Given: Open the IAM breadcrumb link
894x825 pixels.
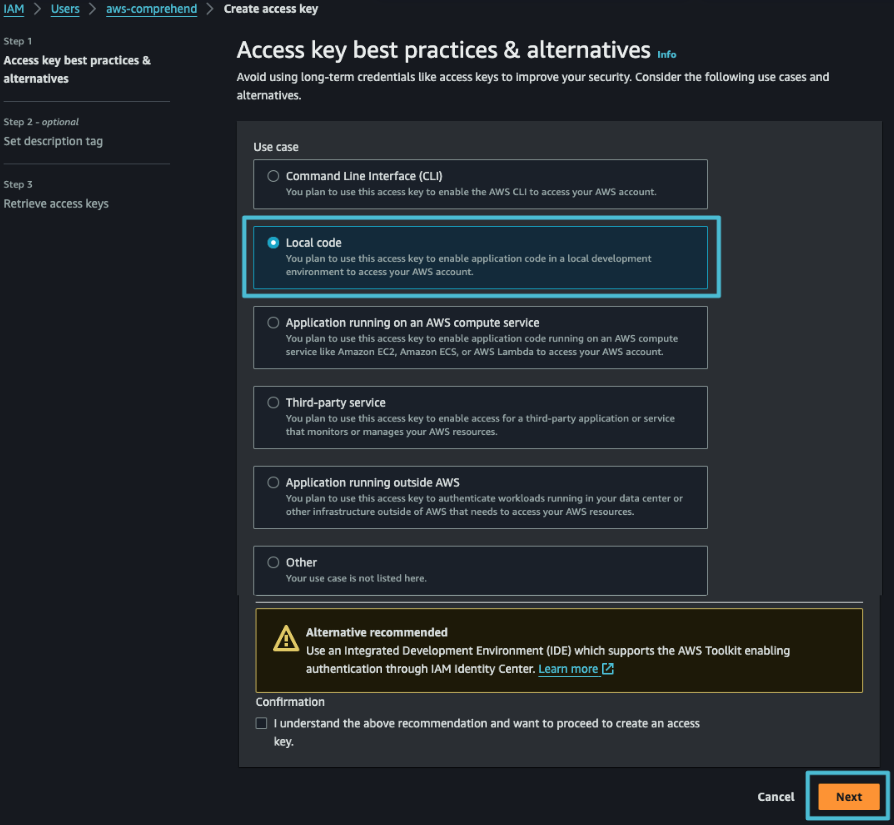Looking at the screenshot, I should click(13, 9).
